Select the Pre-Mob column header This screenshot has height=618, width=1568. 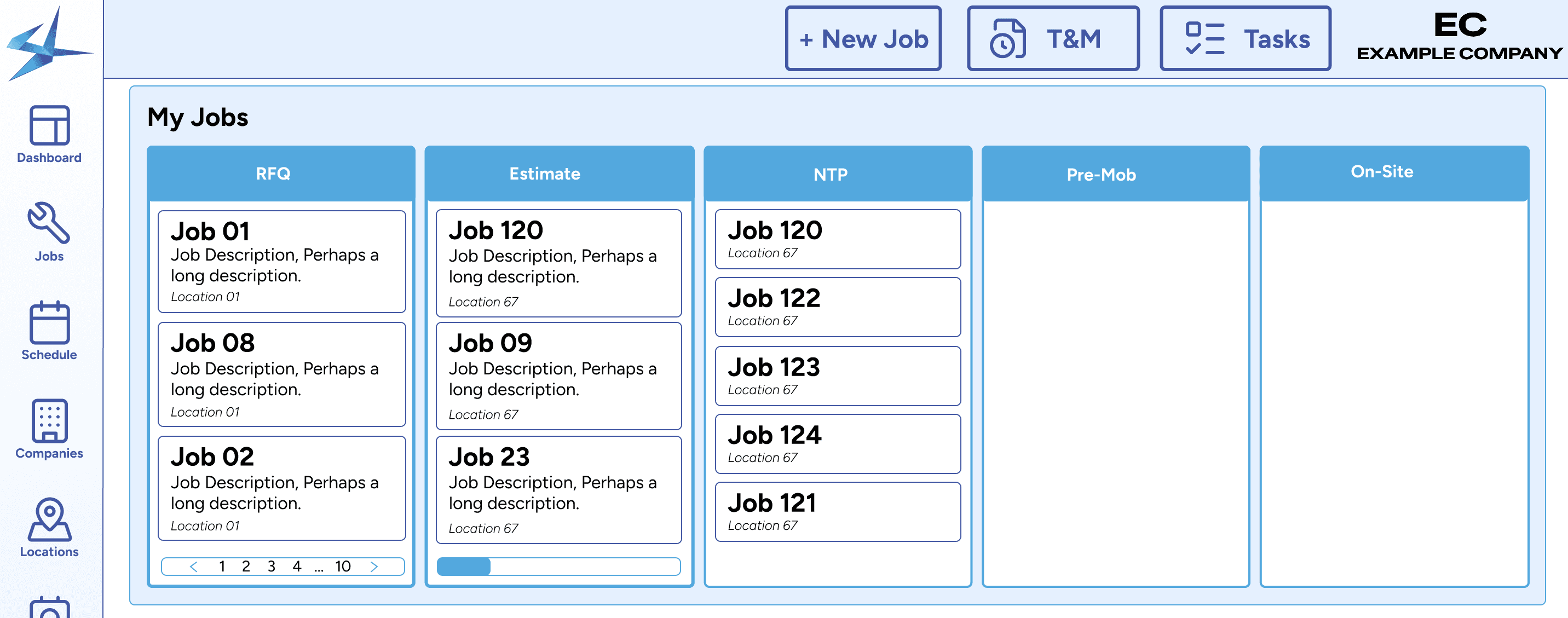pyautogui.click(x=1101, y=175)
